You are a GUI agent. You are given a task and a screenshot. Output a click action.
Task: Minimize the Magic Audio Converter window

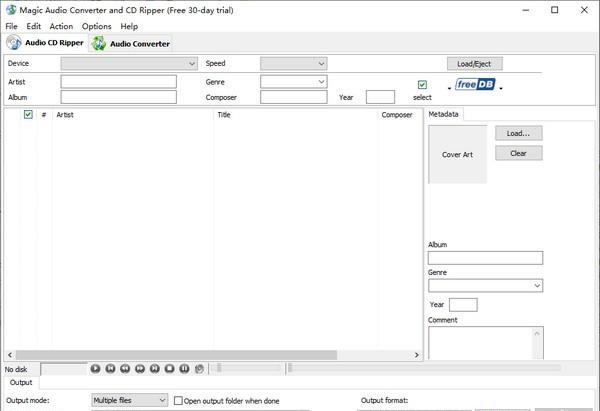(x=526, y=10)
